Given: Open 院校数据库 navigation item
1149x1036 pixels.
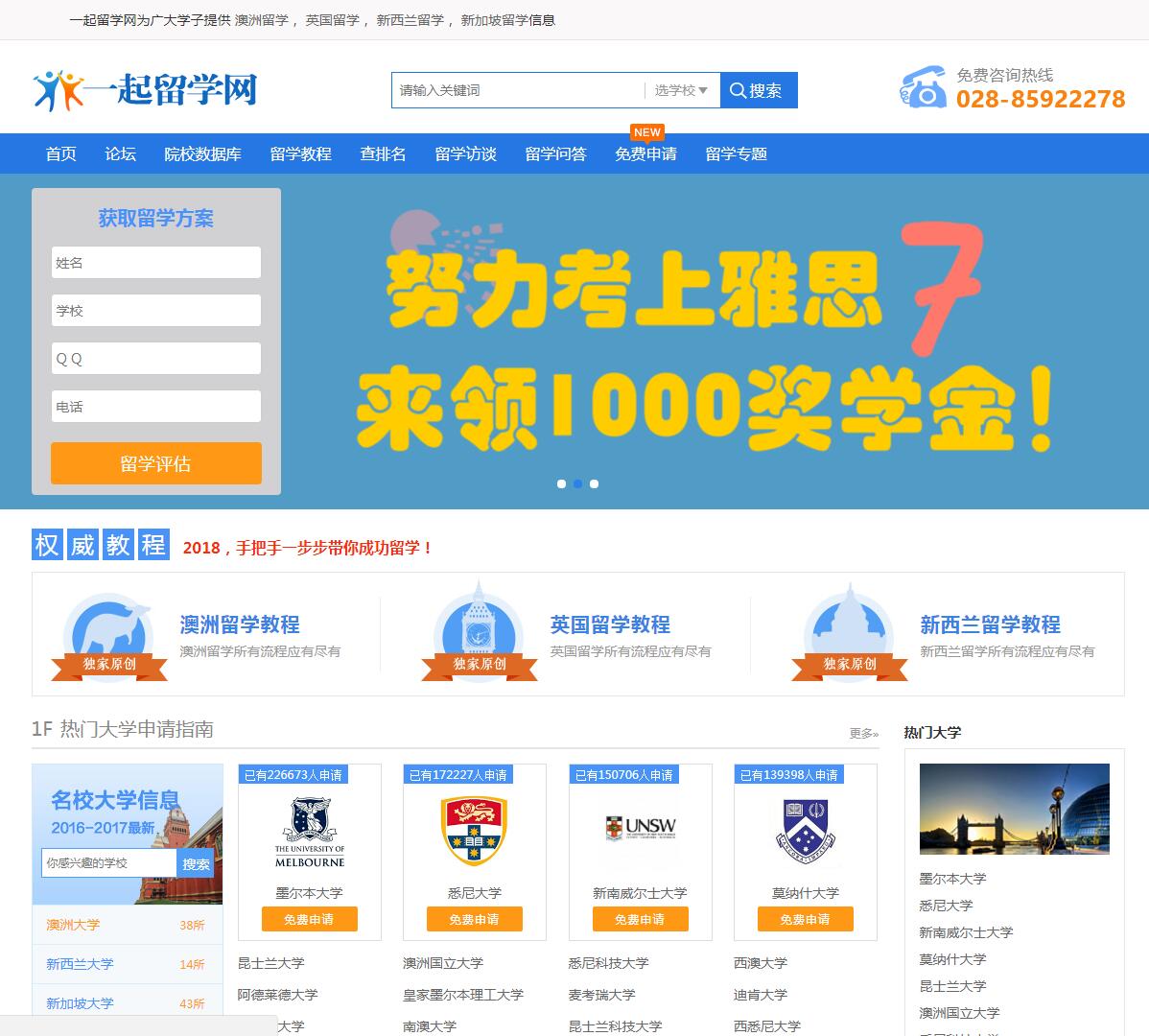Looking at the screenshot, I should coord(203,153).
